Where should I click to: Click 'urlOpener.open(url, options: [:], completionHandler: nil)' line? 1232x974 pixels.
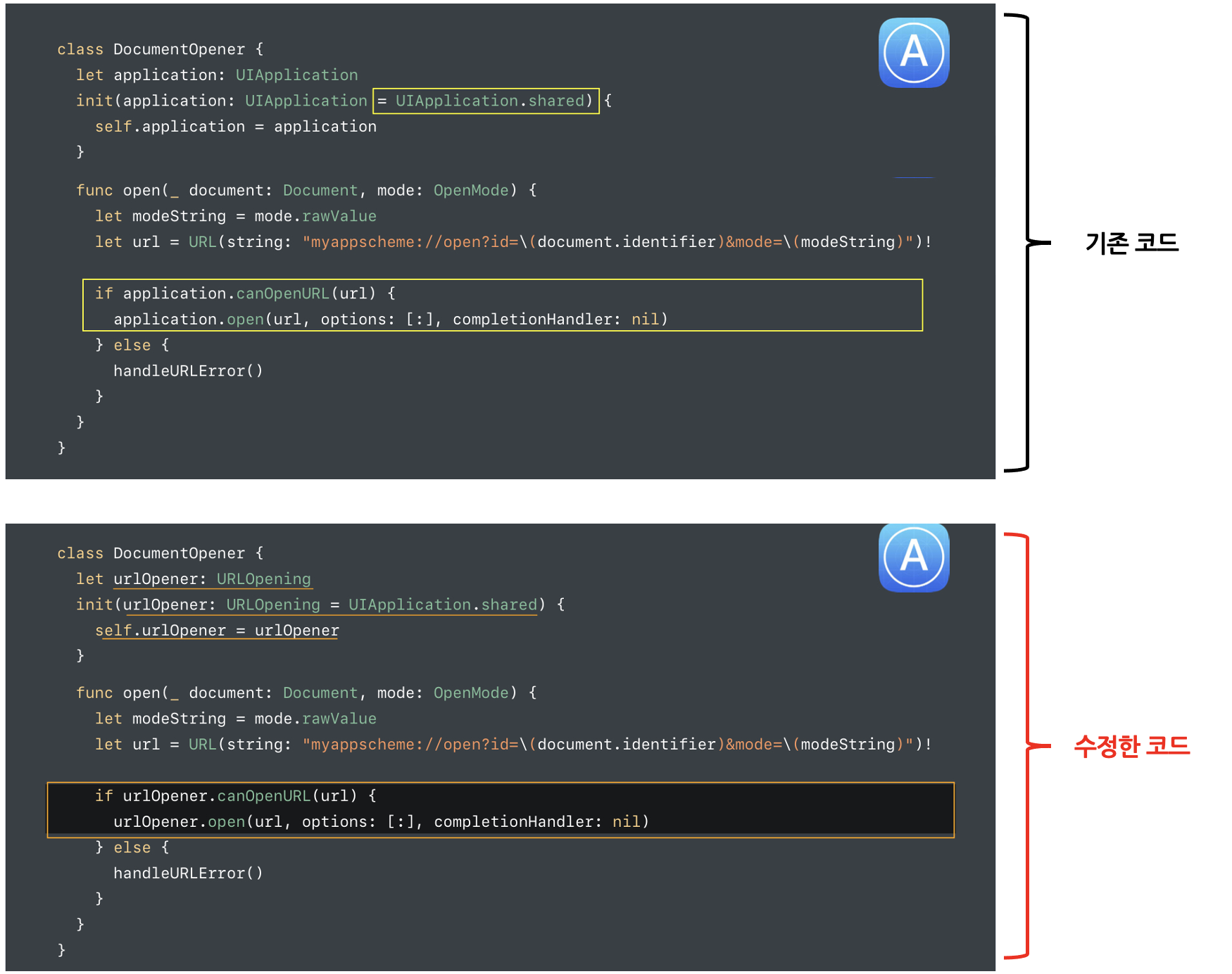click(381, 822)
